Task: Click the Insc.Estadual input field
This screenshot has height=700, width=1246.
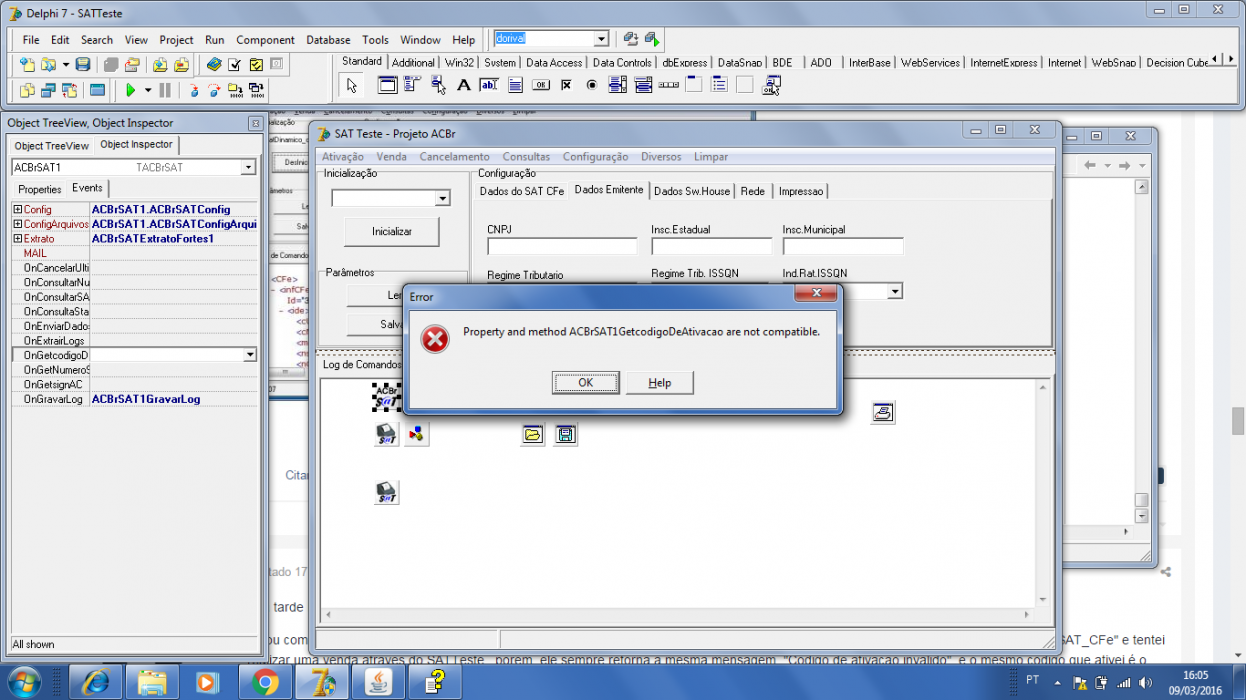Action: point(710,246)
